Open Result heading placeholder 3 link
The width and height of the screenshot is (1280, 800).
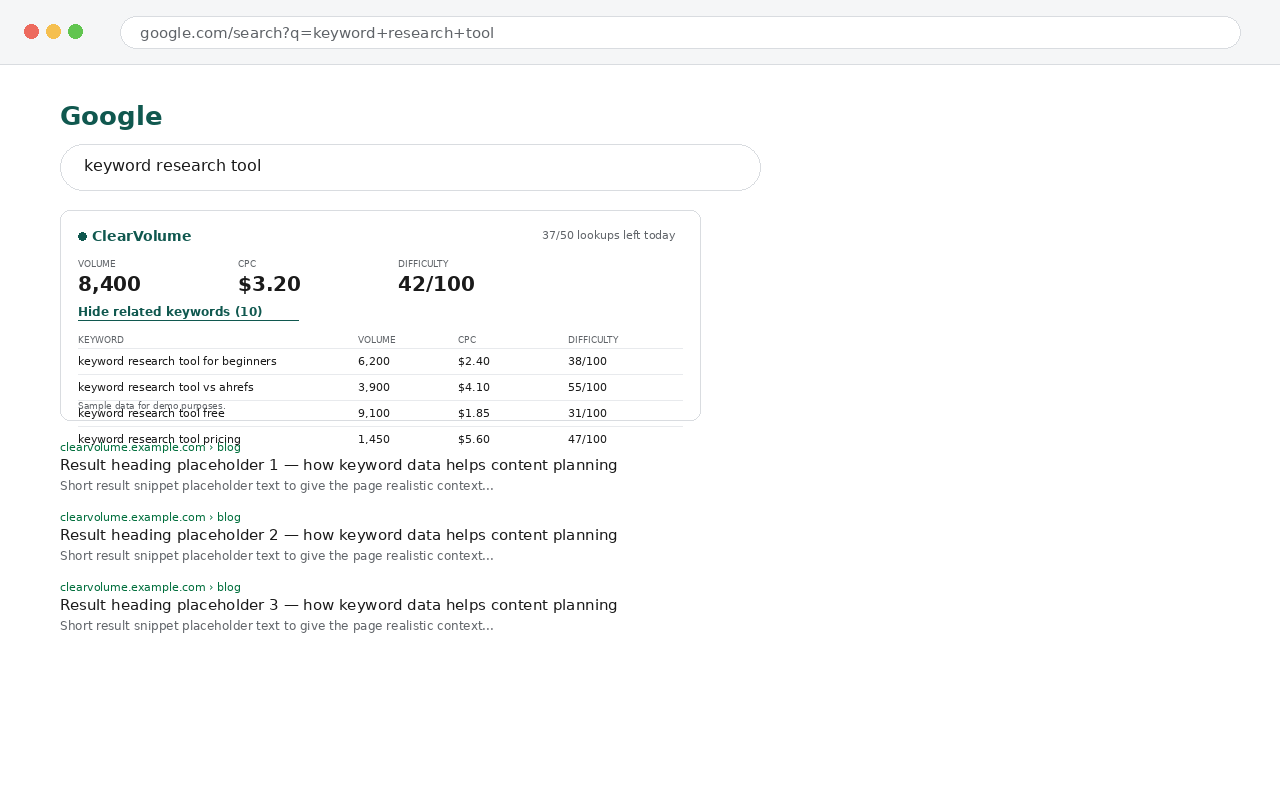338,606
